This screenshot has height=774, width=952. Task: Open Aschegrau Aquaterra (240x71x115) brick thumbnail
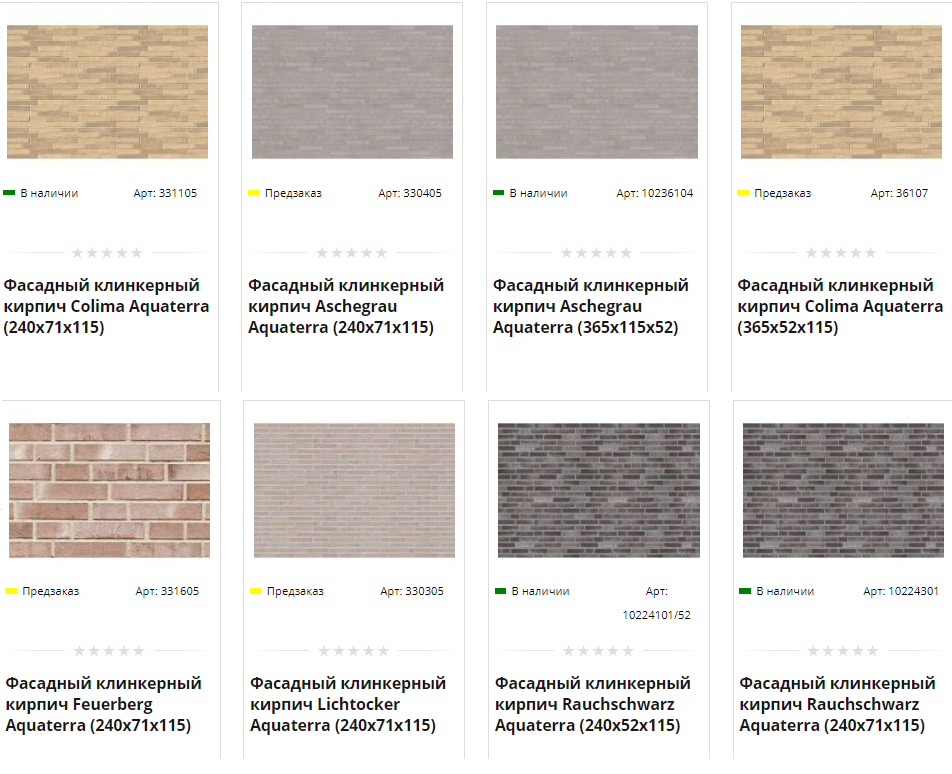coord(352,92)
